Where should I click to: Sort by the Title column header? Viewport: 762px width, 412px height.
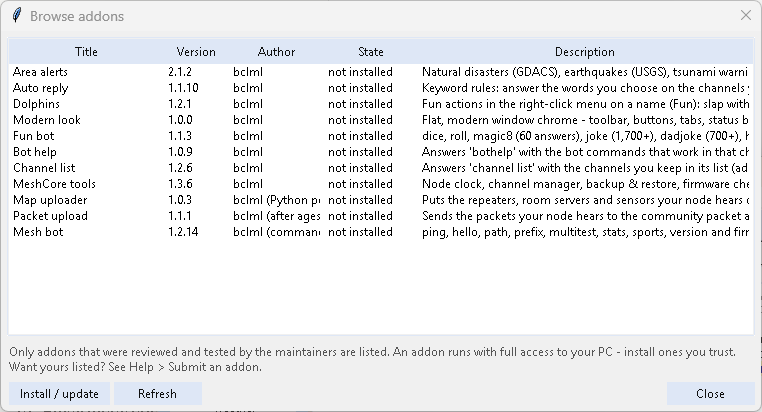point(86,52)
